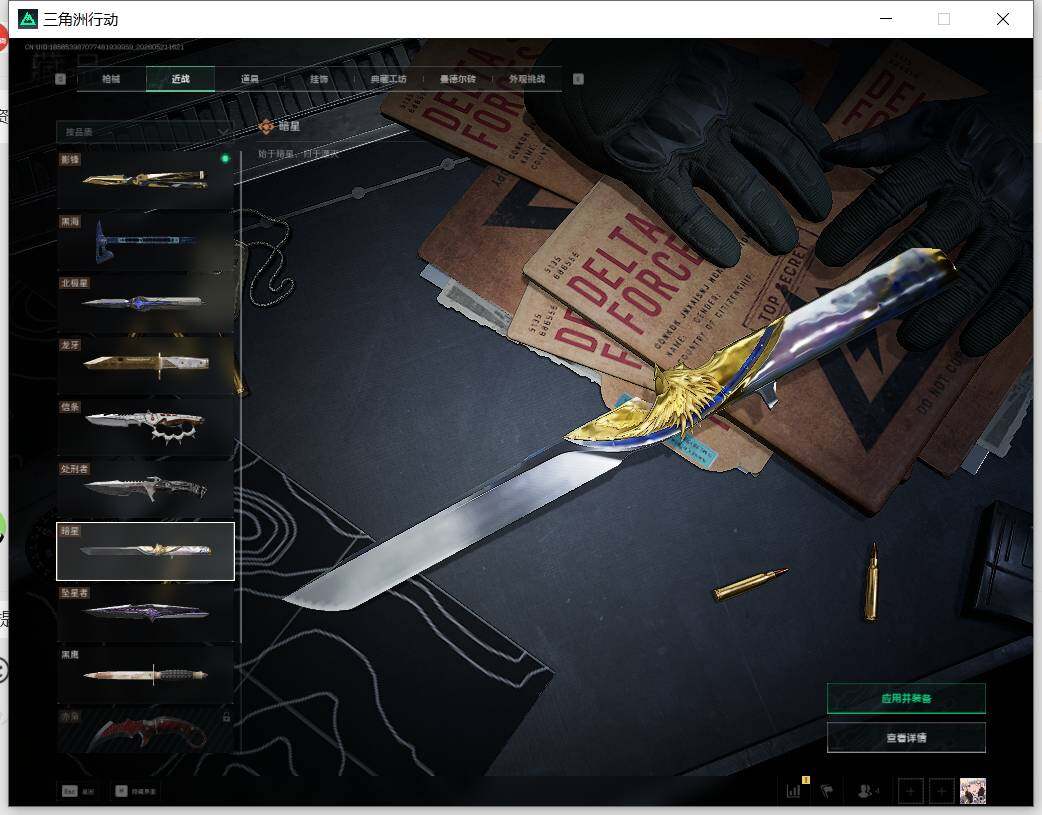Select the 处刑者 knife skin thumbnail
Viewport: 1042px width, 815px height.
[x=146, y=489]
